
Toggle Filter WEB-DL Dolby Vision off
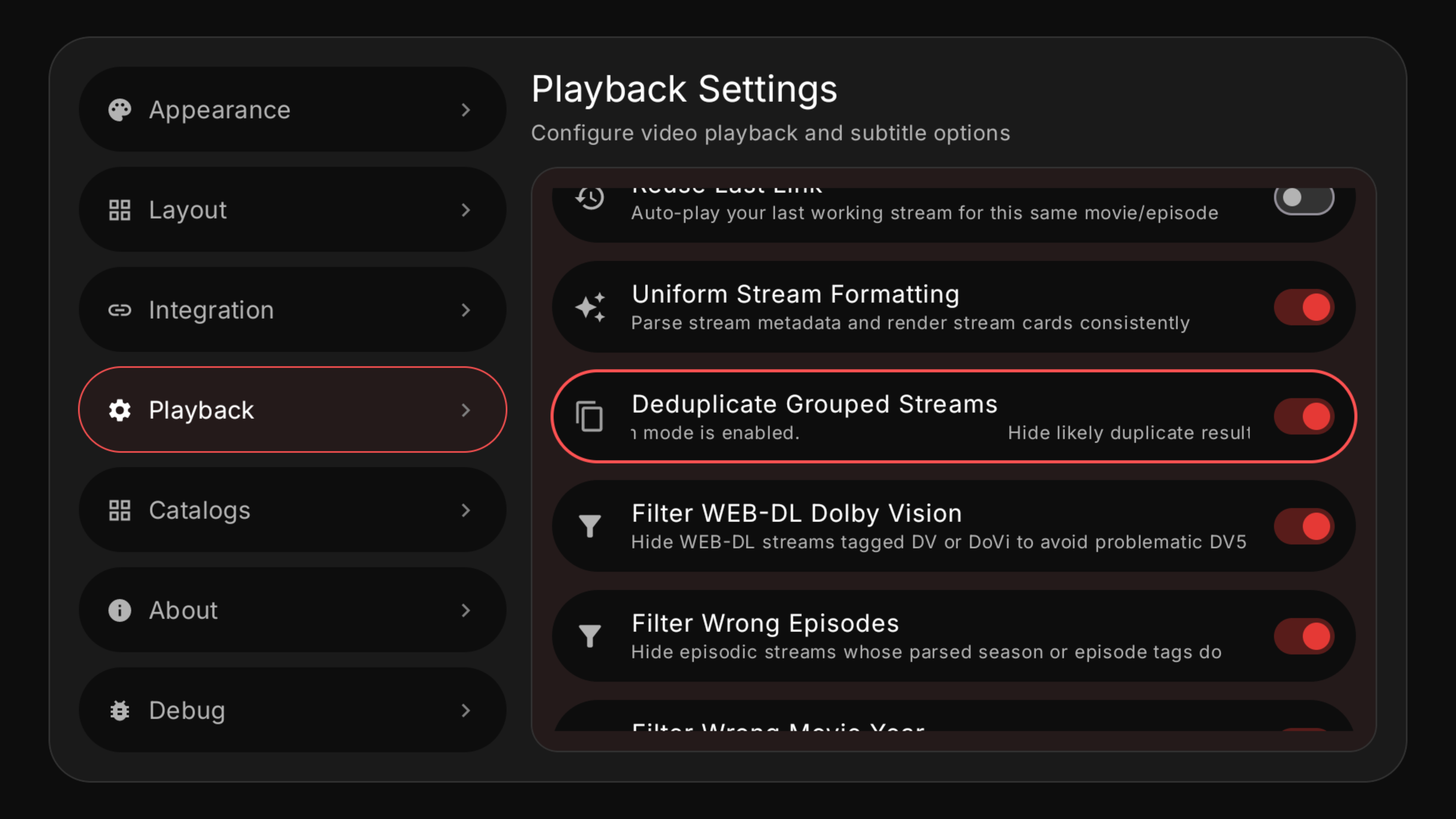click(1304, 526)
